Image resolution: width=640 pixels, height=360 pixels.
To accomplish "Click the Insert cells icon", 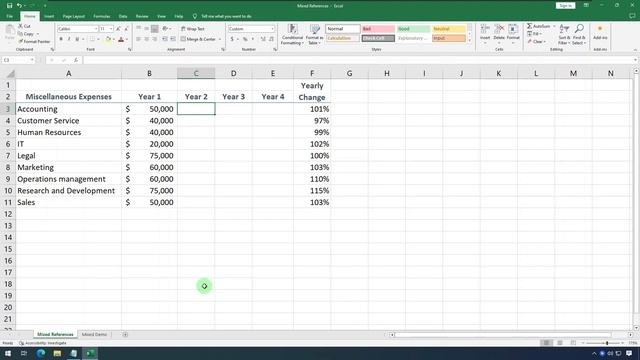I will 485,29.
